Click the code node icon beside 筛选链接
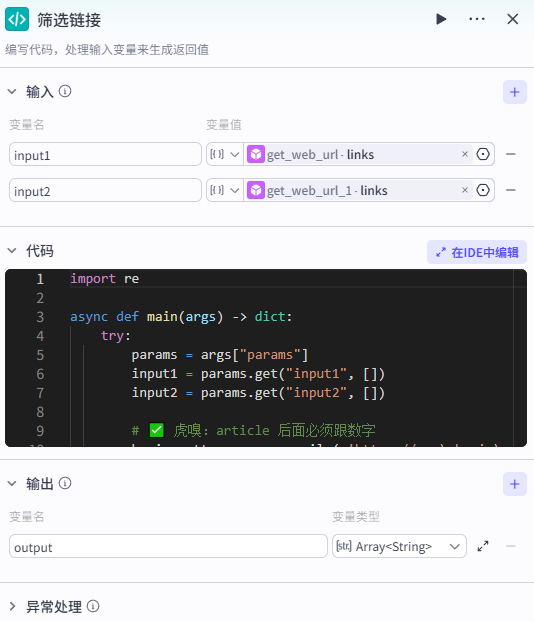 17,19
